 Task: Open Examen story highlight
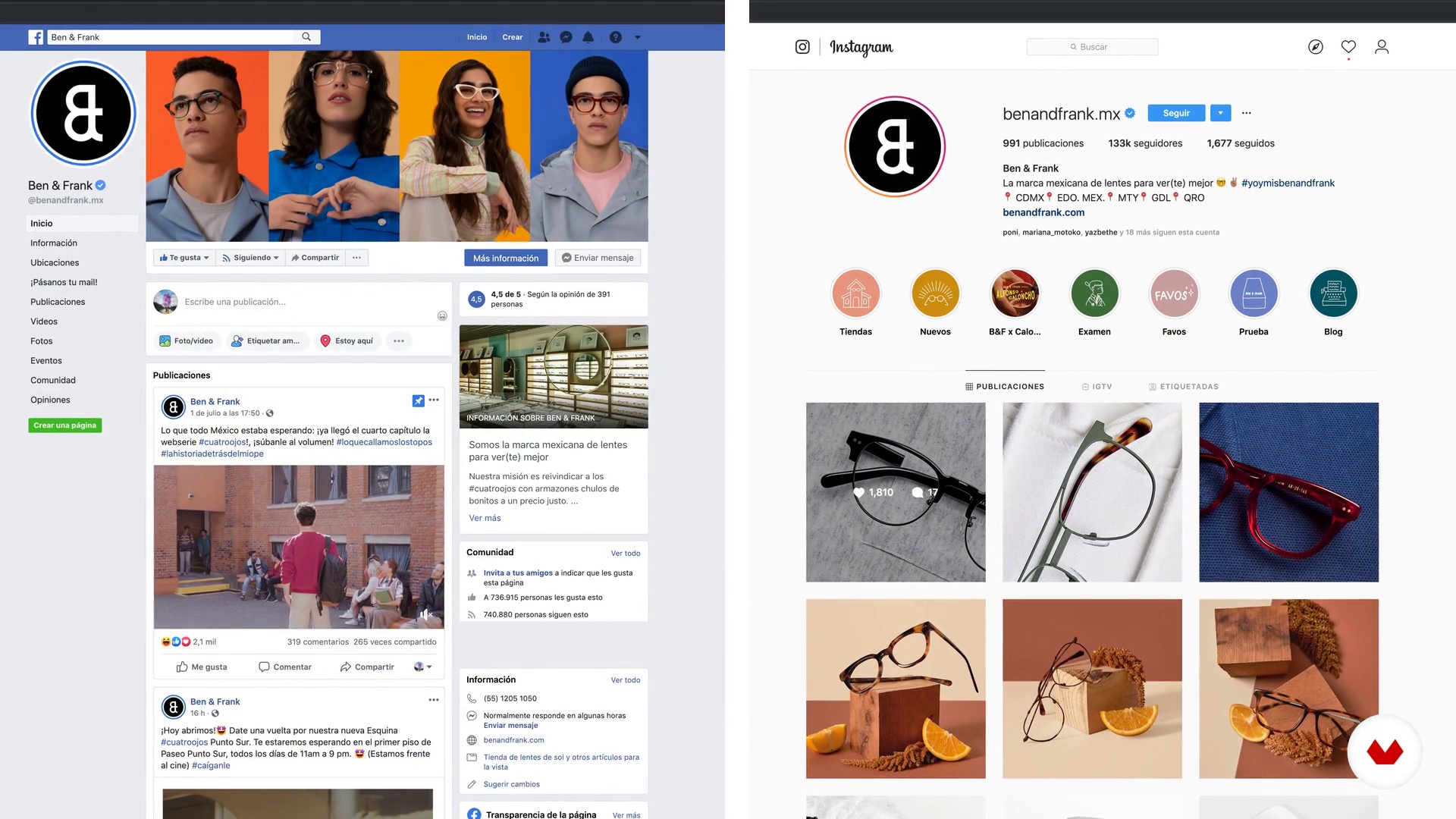pos(1094,293)
